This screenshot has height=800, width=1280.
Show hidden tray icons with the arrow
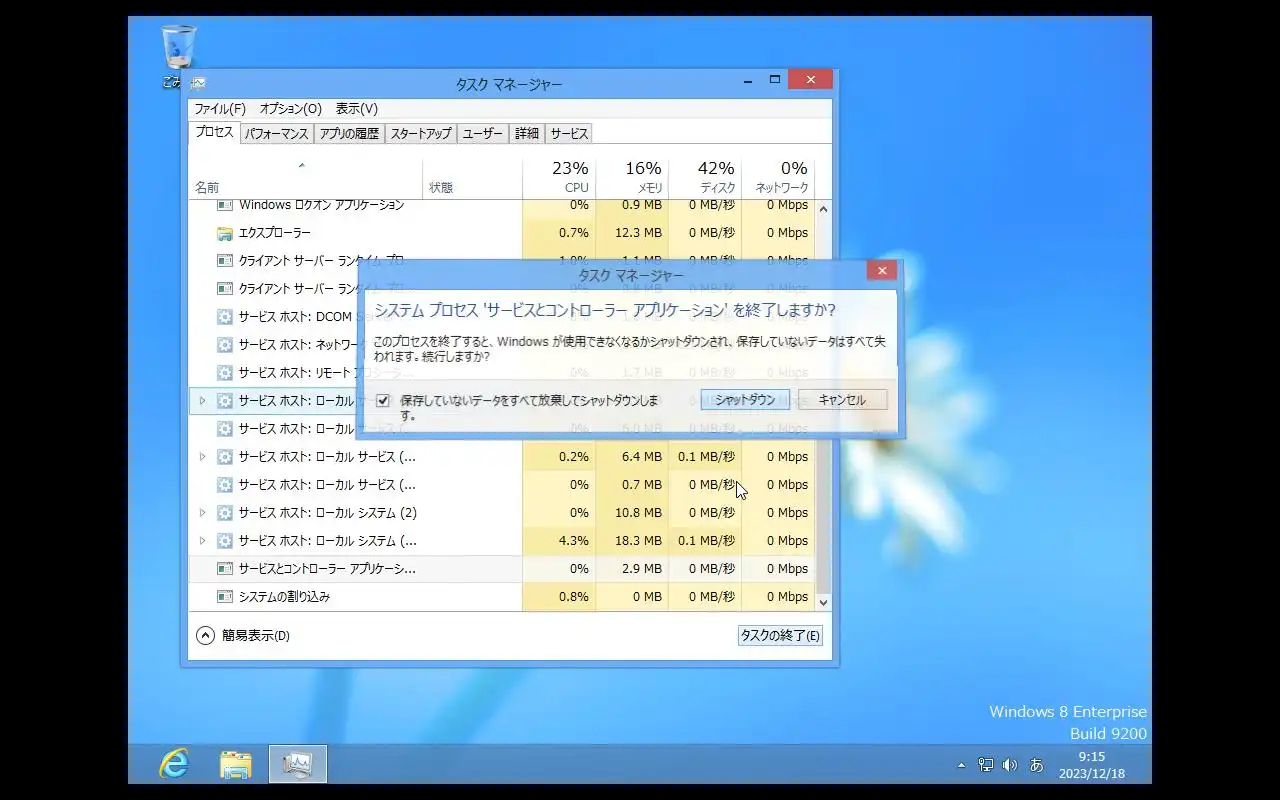tap(962, 765)
